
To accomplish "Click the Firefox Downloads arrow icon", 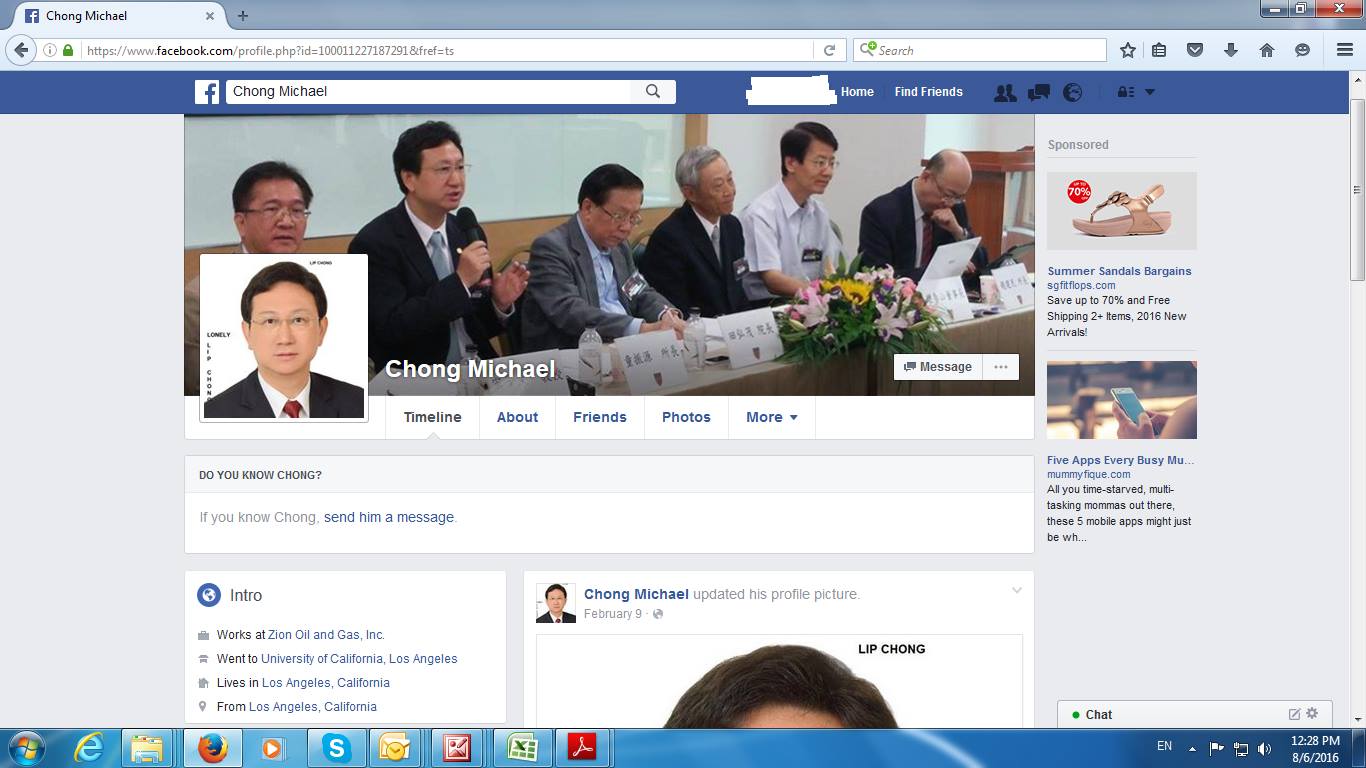I will (1231, 50).
